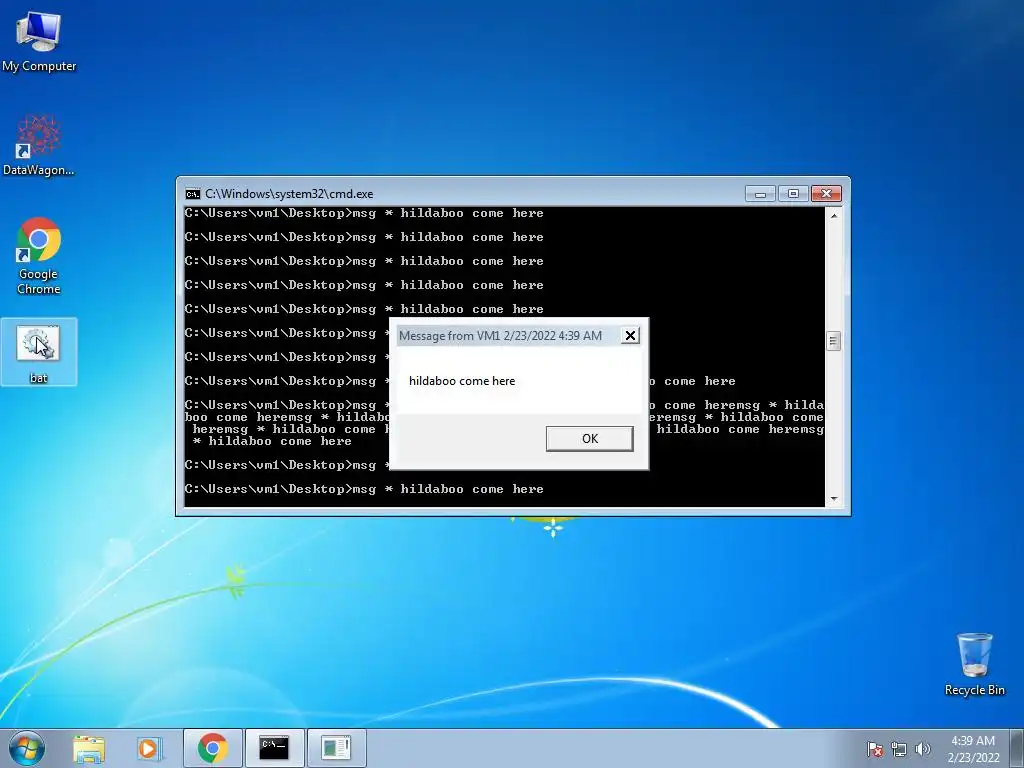1024x768 pixels.
Task: Click the taskbar clock showing 4:39 AM
Action: tap(973, 748)
